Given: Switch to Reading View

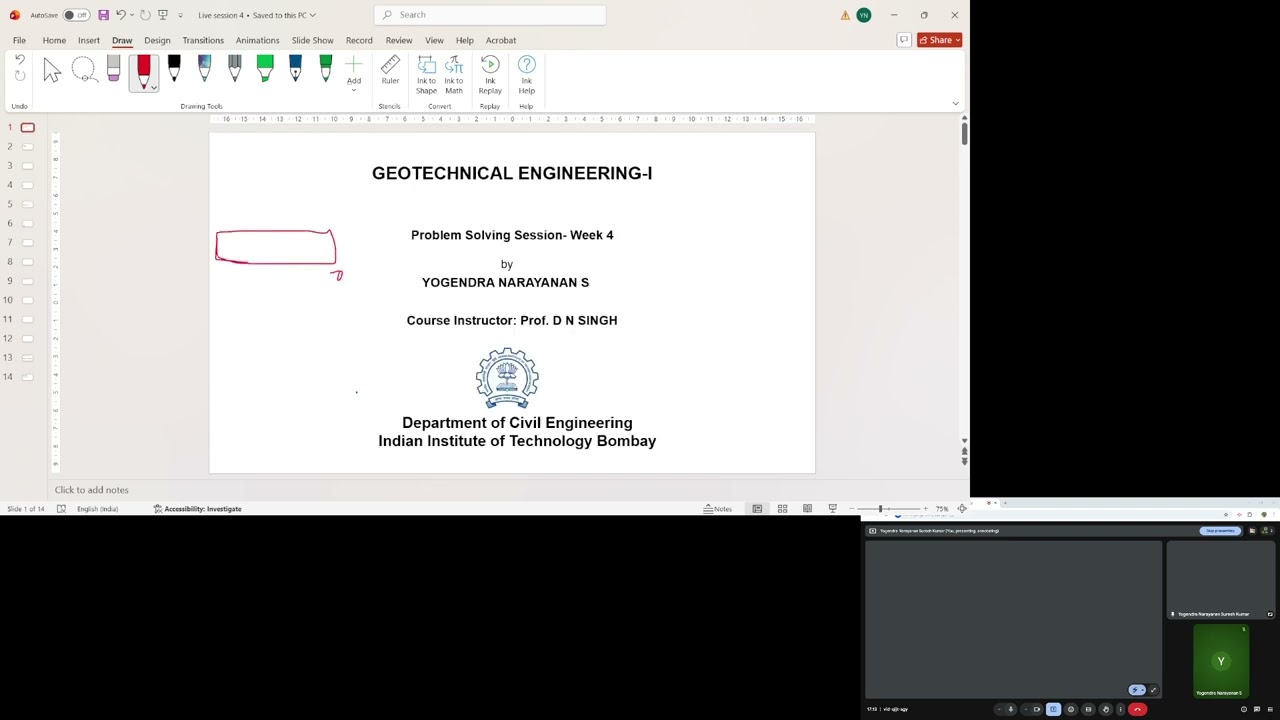Looking at the screenshot, I should click(x=807, y=509).
